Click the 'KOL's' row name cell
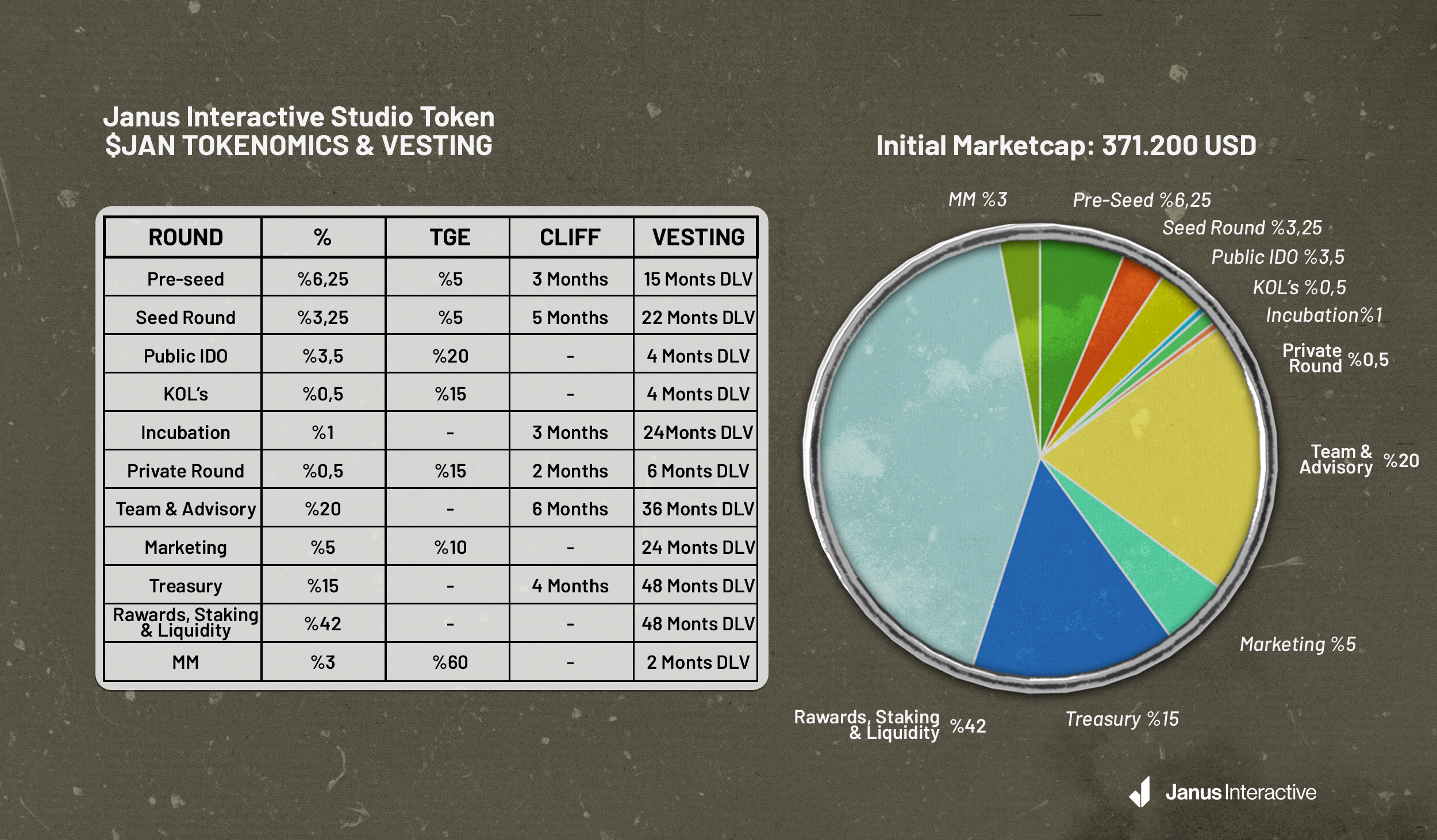Viewport: 1437px width, 840px height. click(183, 392)
